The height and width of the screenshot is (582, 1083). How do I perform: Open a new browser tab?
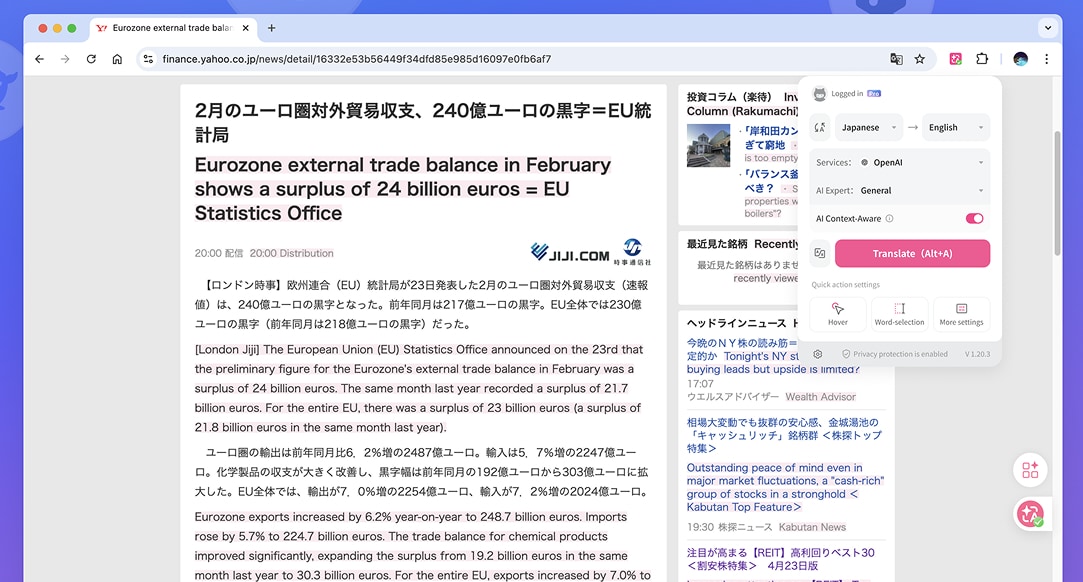[271, 28]
